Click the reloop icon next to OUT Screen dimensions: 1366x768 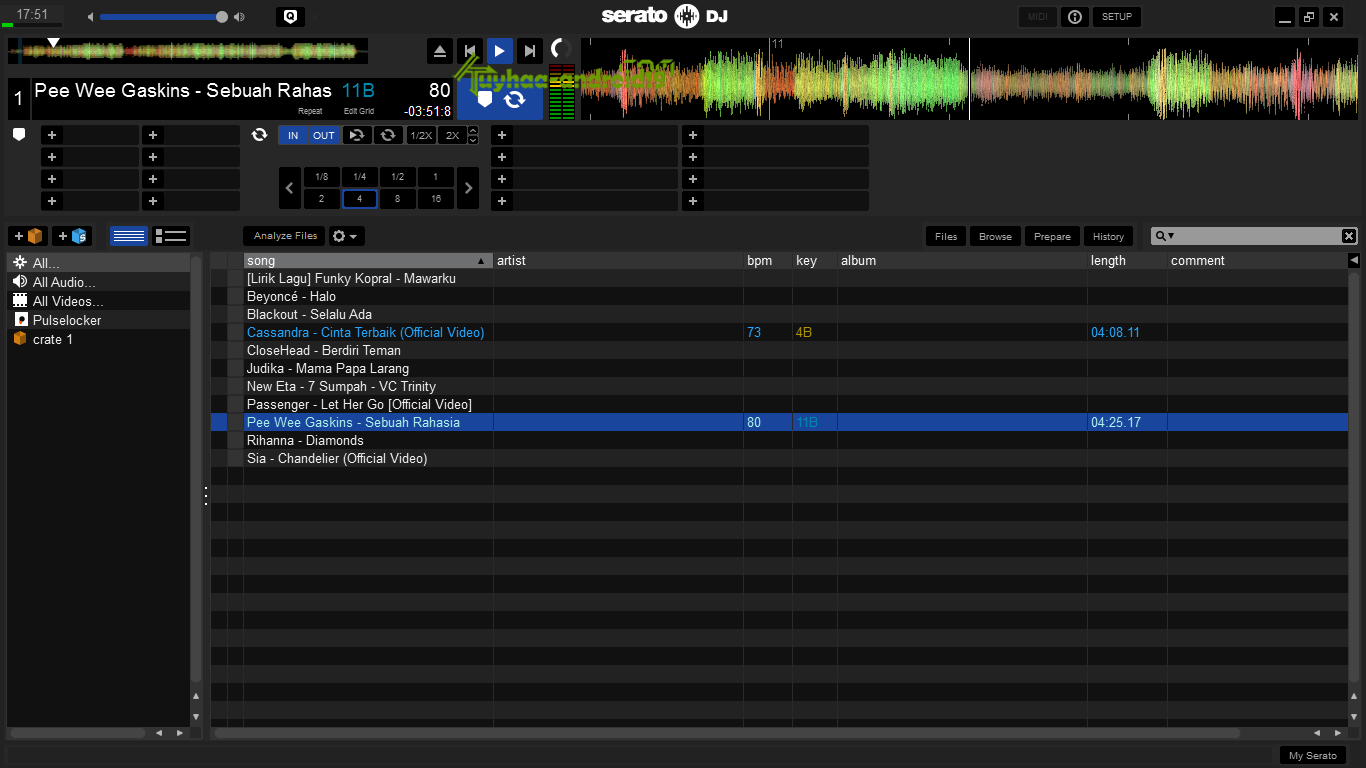coord(357,135)
